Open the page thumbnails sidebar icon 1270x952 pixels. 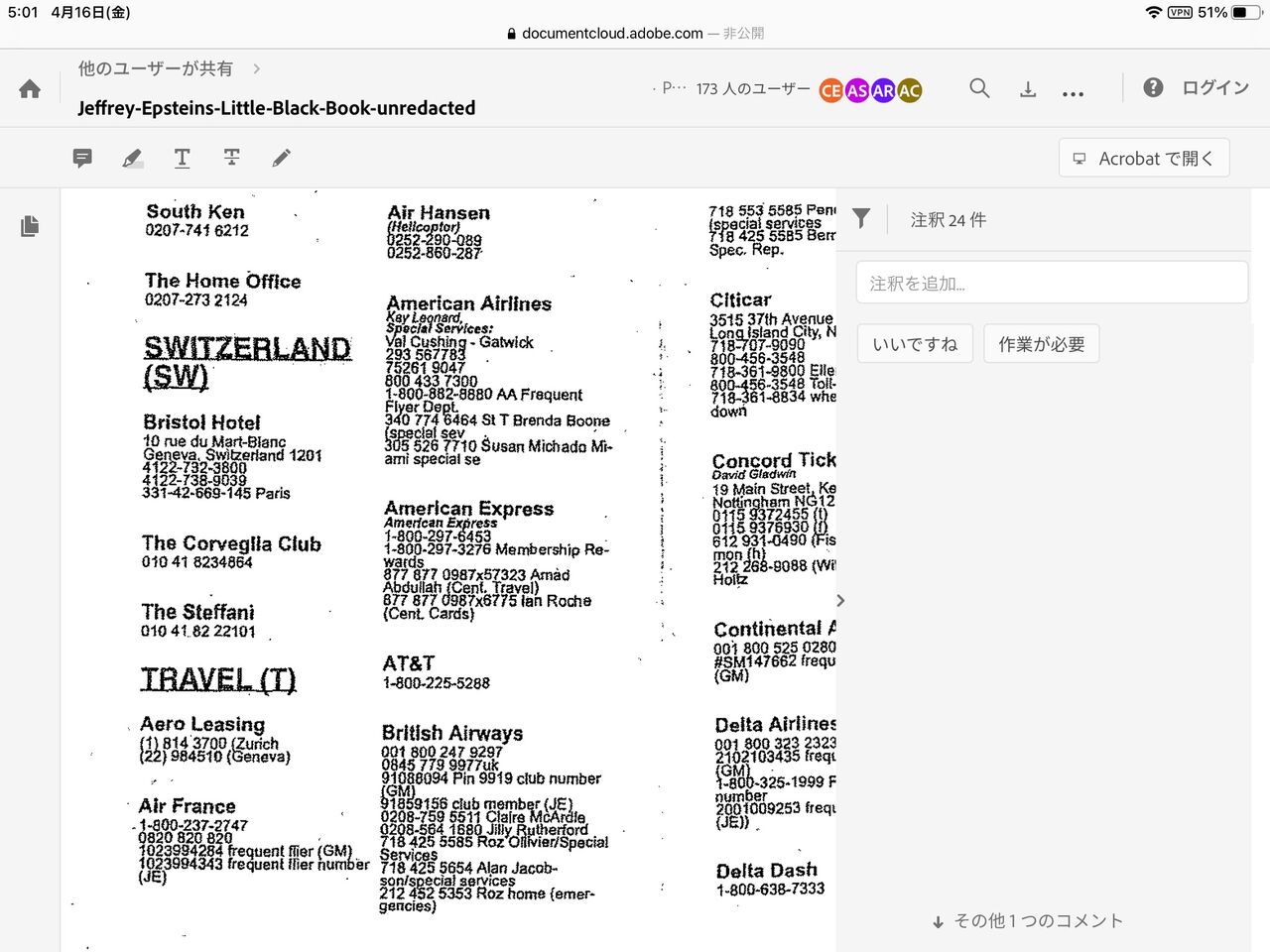coord(30,226)
